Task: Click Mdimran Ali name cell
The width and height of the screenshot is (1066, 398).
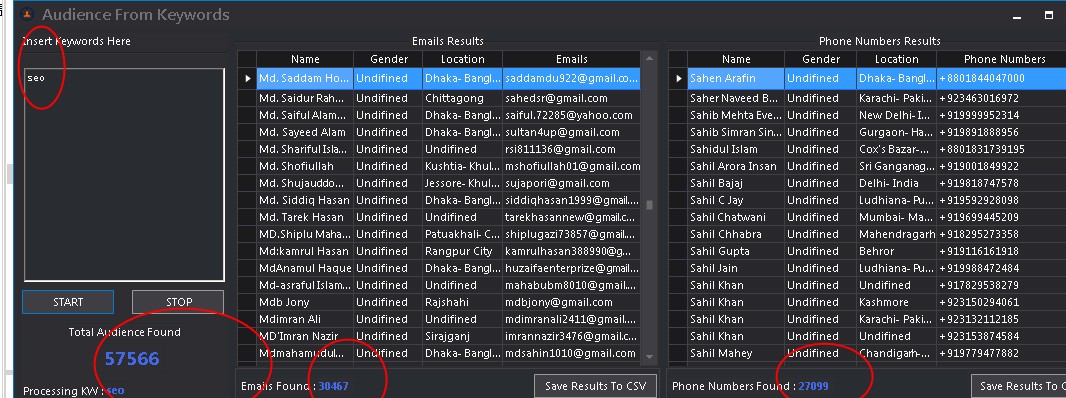Action: pyautogui.click(x=305, y=319)
